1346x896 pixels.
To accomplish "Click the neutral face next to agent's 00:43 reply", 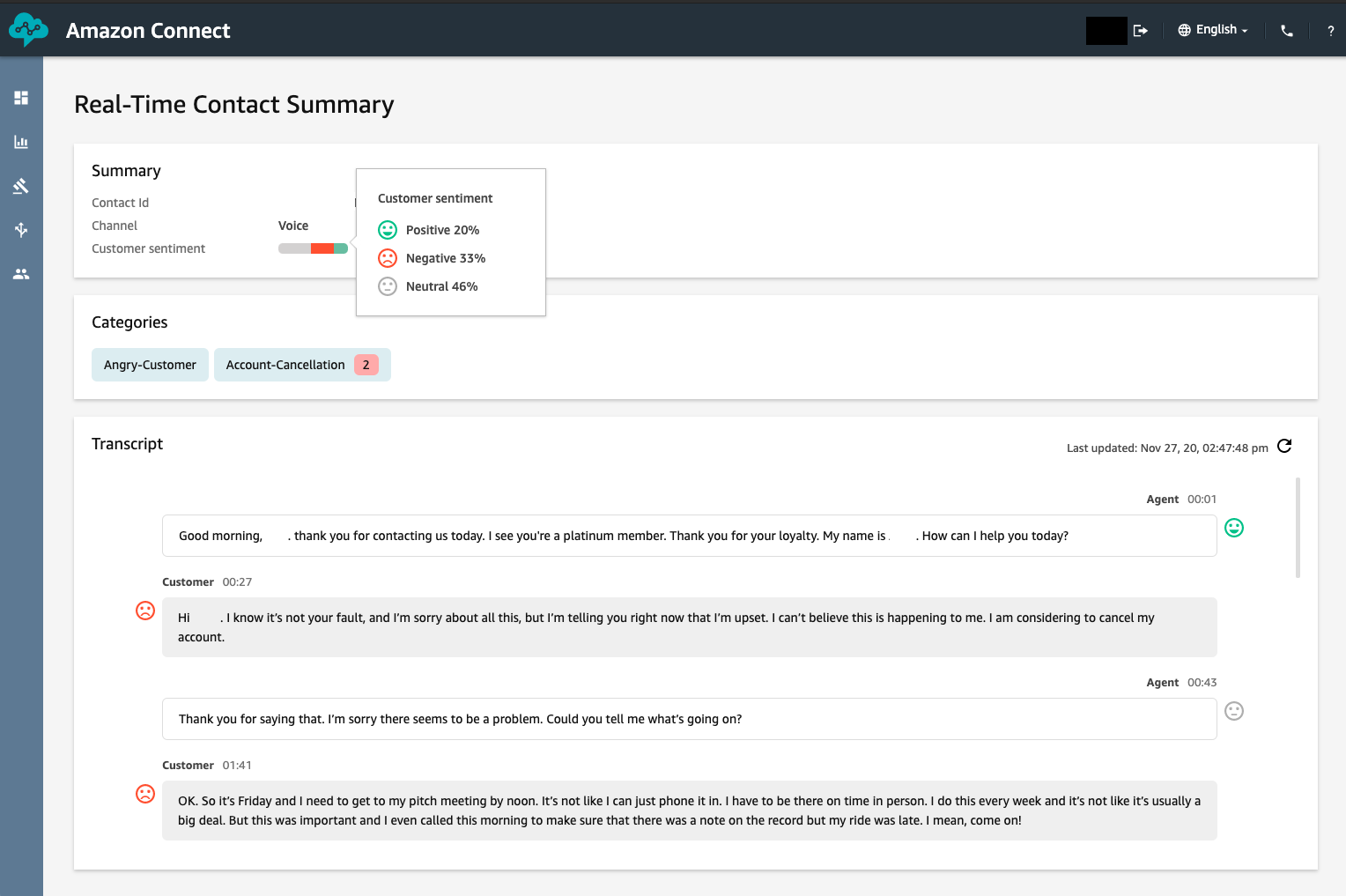I will point(1233,711).
